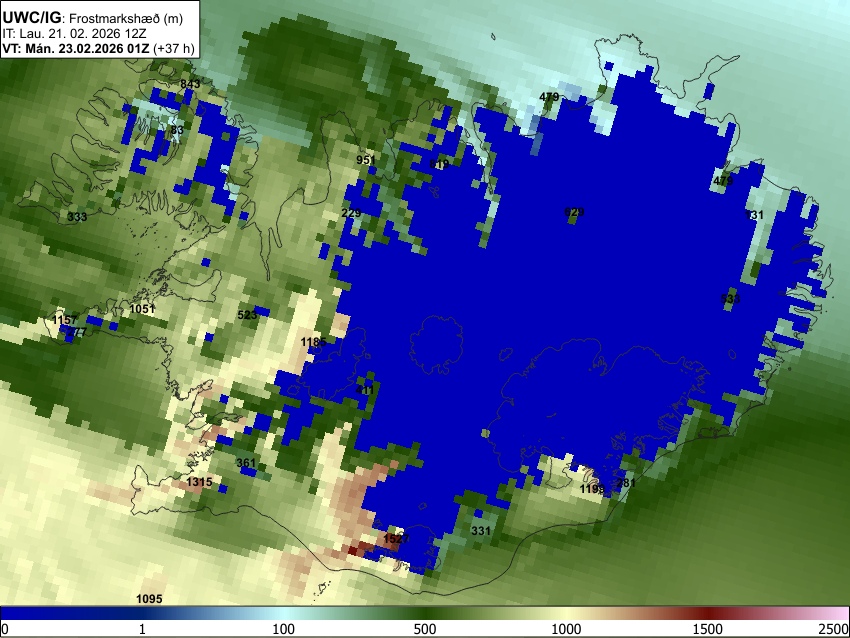
Task: Click the map value '361'
Action: pyautogui.click(x=246, y=463)
